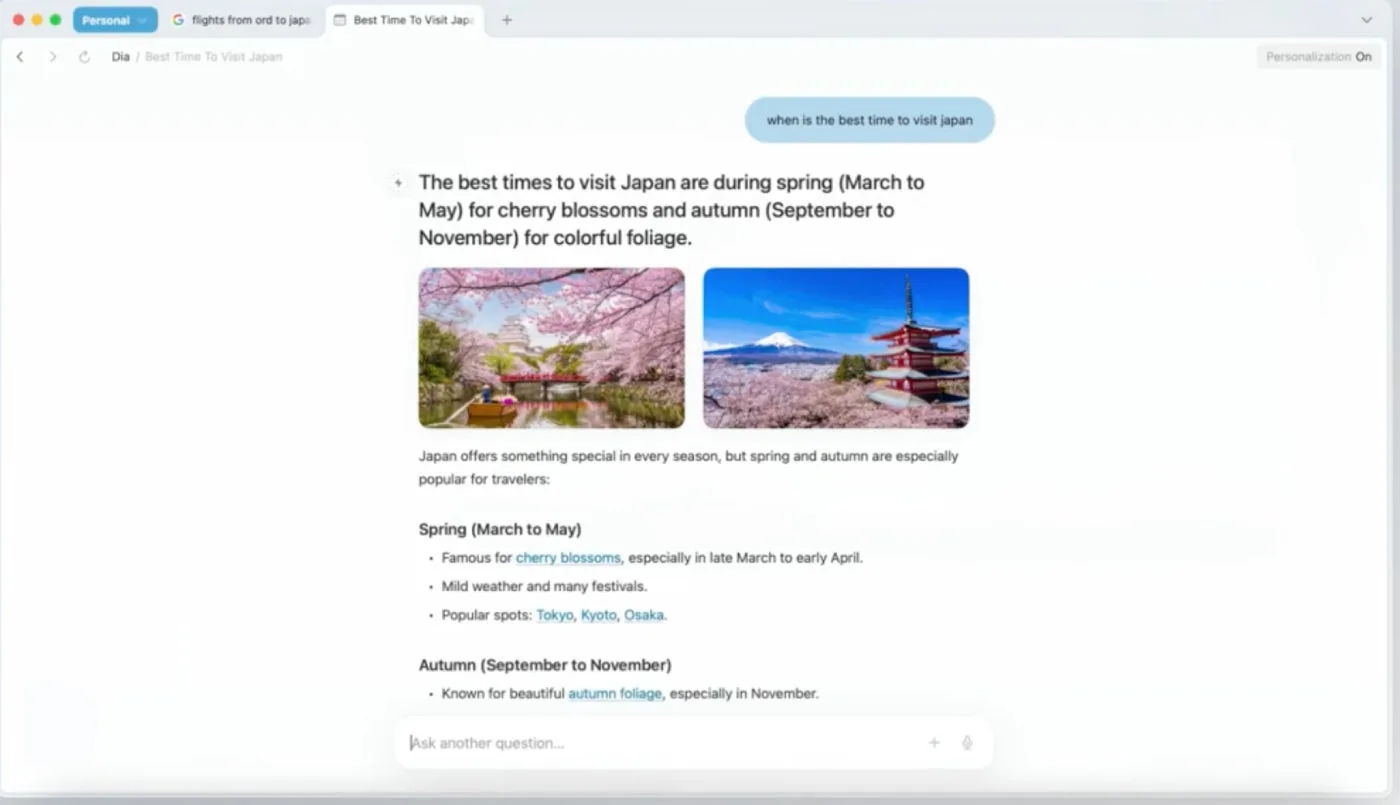The image size is (1400, 805).
Task: Open the cherry blossoms link
Action: click(568, 558)
